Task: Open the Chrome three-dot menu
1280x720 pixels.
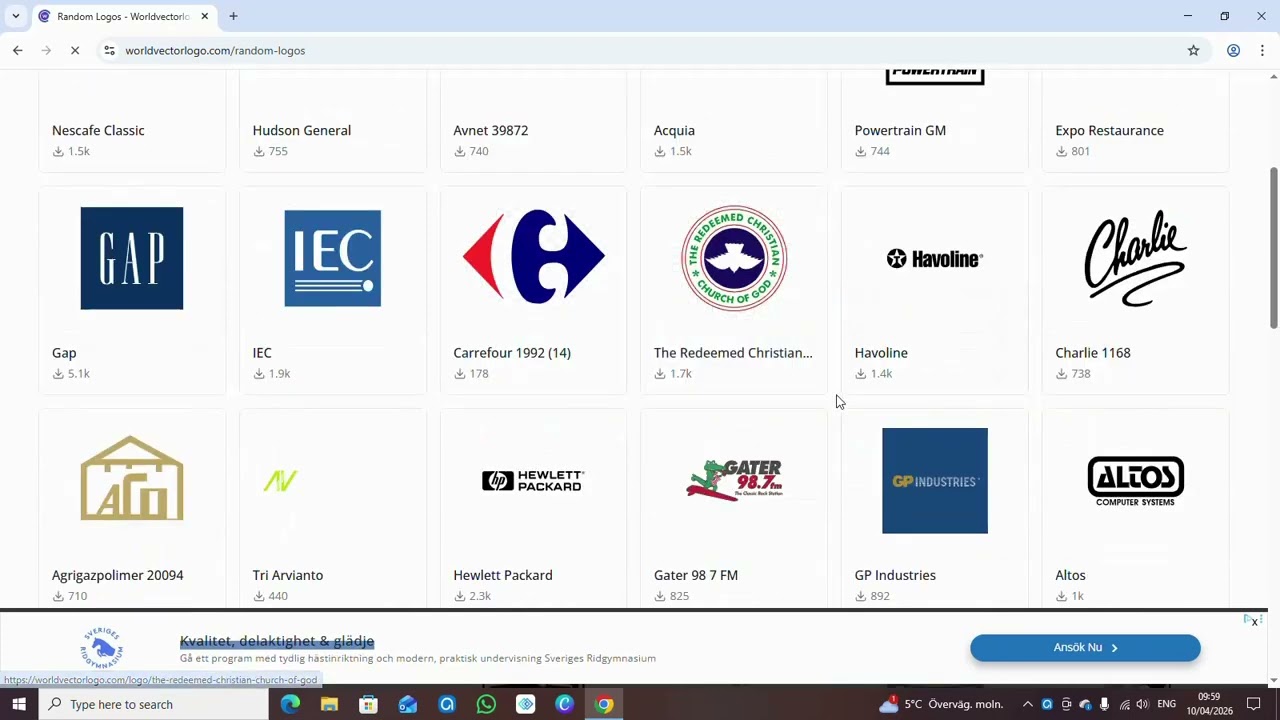Action: click(x=1262, y=50)
